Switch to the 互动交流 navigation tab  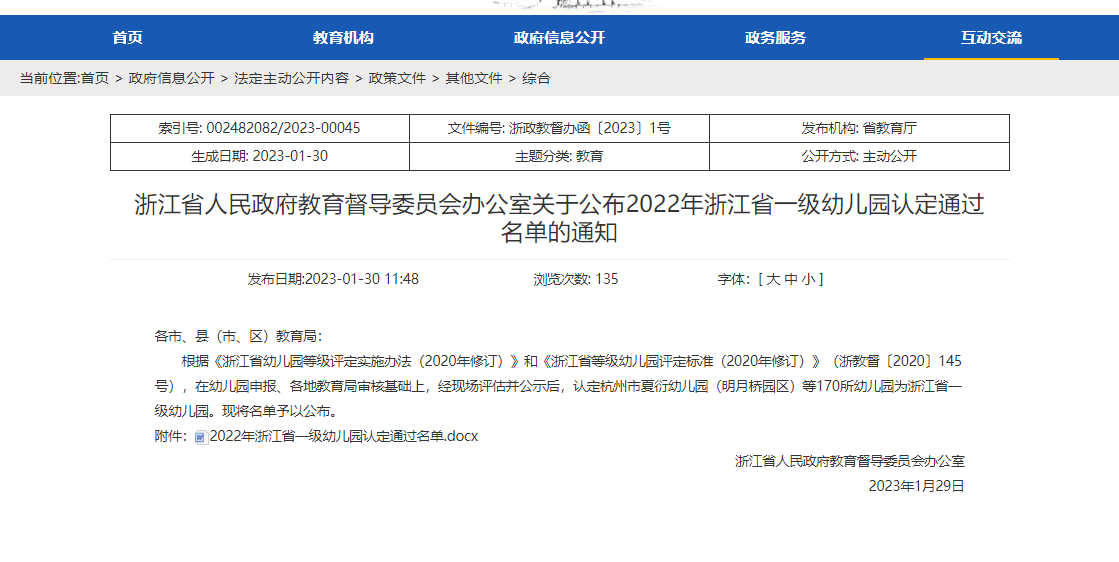click(991, 38)
